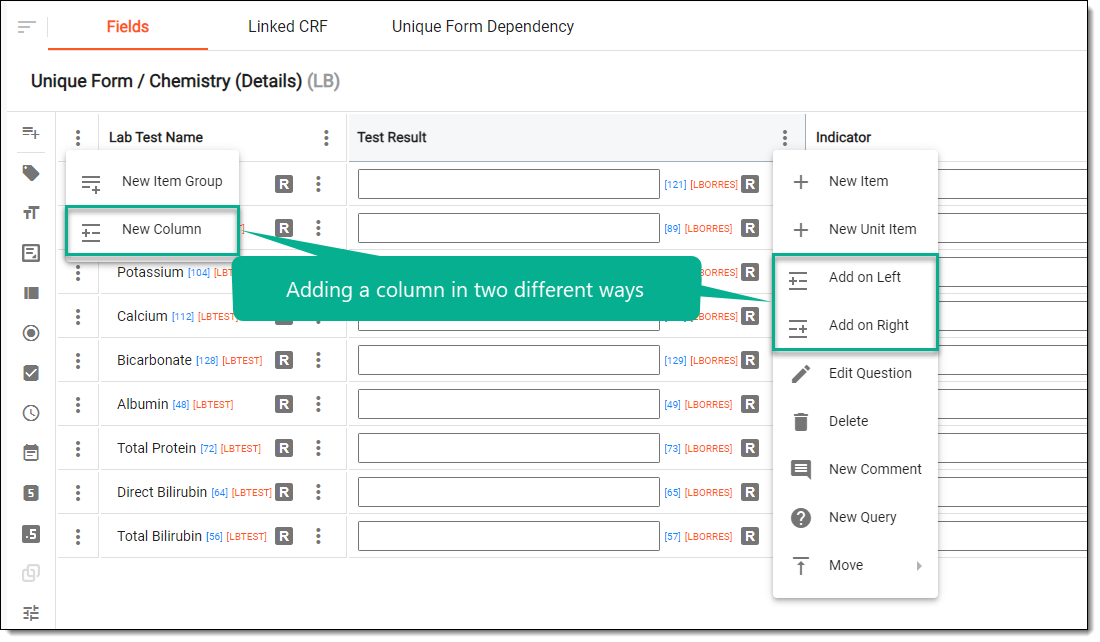Image resolution: width=1100 pixels, height=642 pixels.
Task: Click the Direct Bilirubin row label
Action: [162, 492]
